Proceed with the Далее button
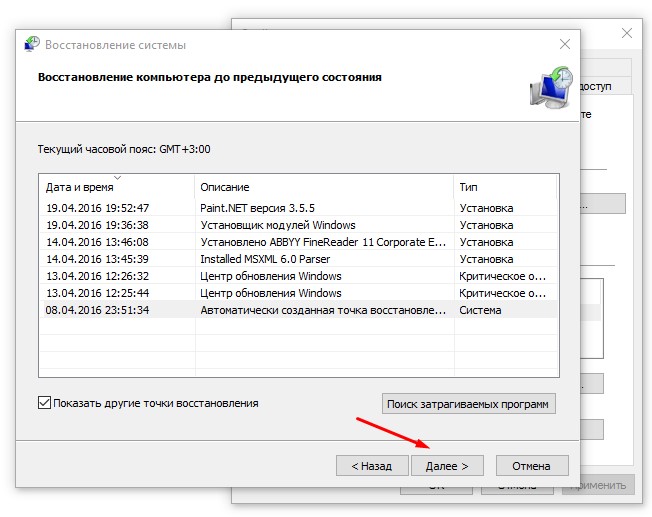 [x=446, y=466]
